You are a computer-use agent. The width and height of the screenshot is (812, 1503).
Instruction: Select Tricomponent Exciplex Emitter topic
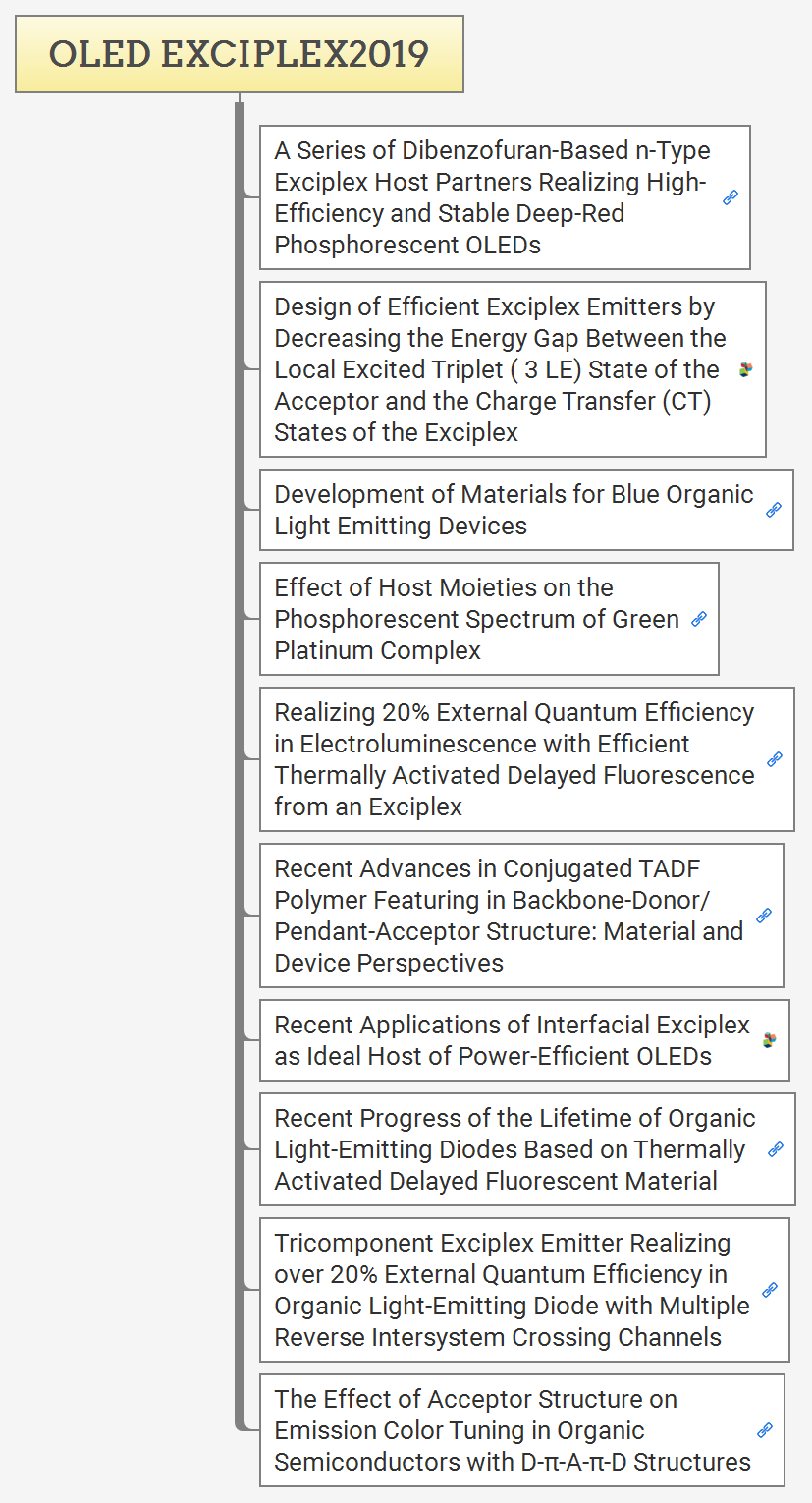point(511,1290)
